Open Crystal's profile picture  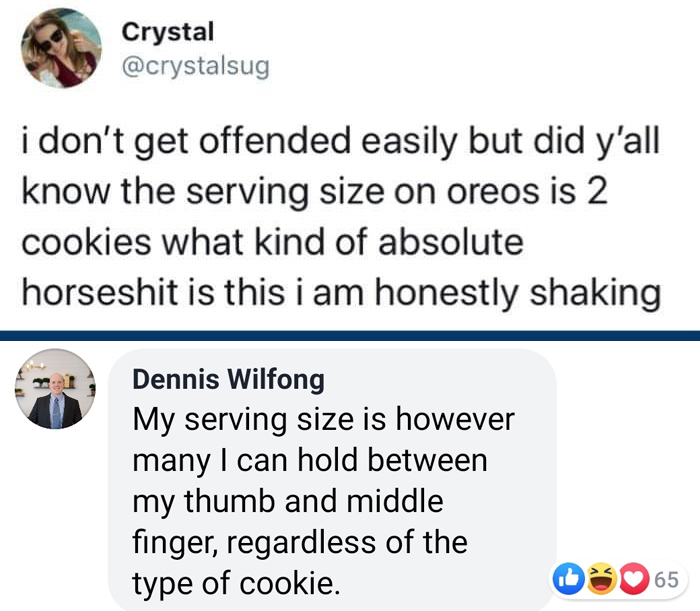60,48
